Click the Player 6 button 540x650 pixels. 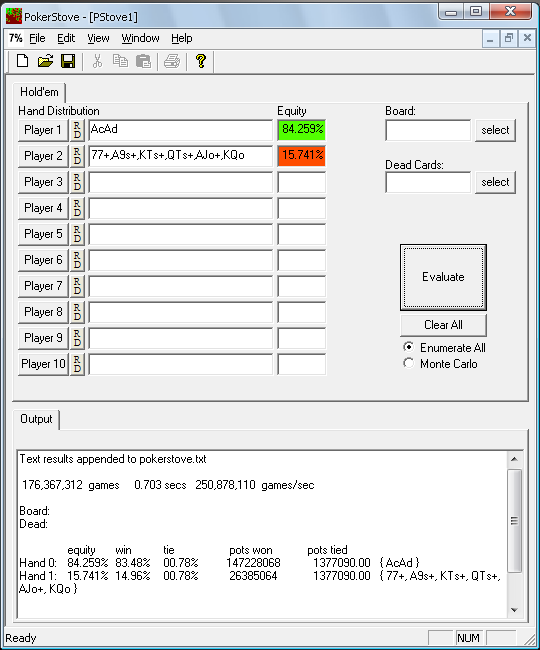pos(43,260)
